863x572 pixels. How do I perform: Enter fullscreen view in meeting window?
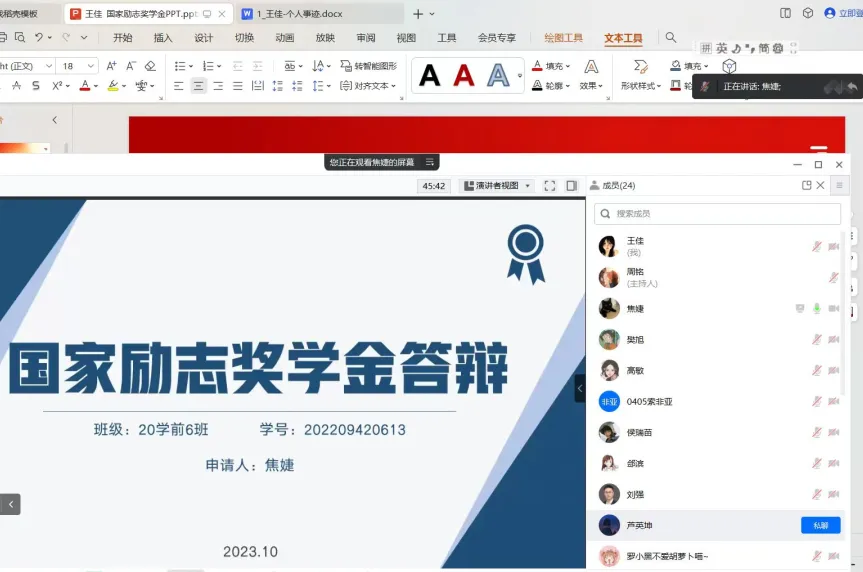[x=549, y=186]
